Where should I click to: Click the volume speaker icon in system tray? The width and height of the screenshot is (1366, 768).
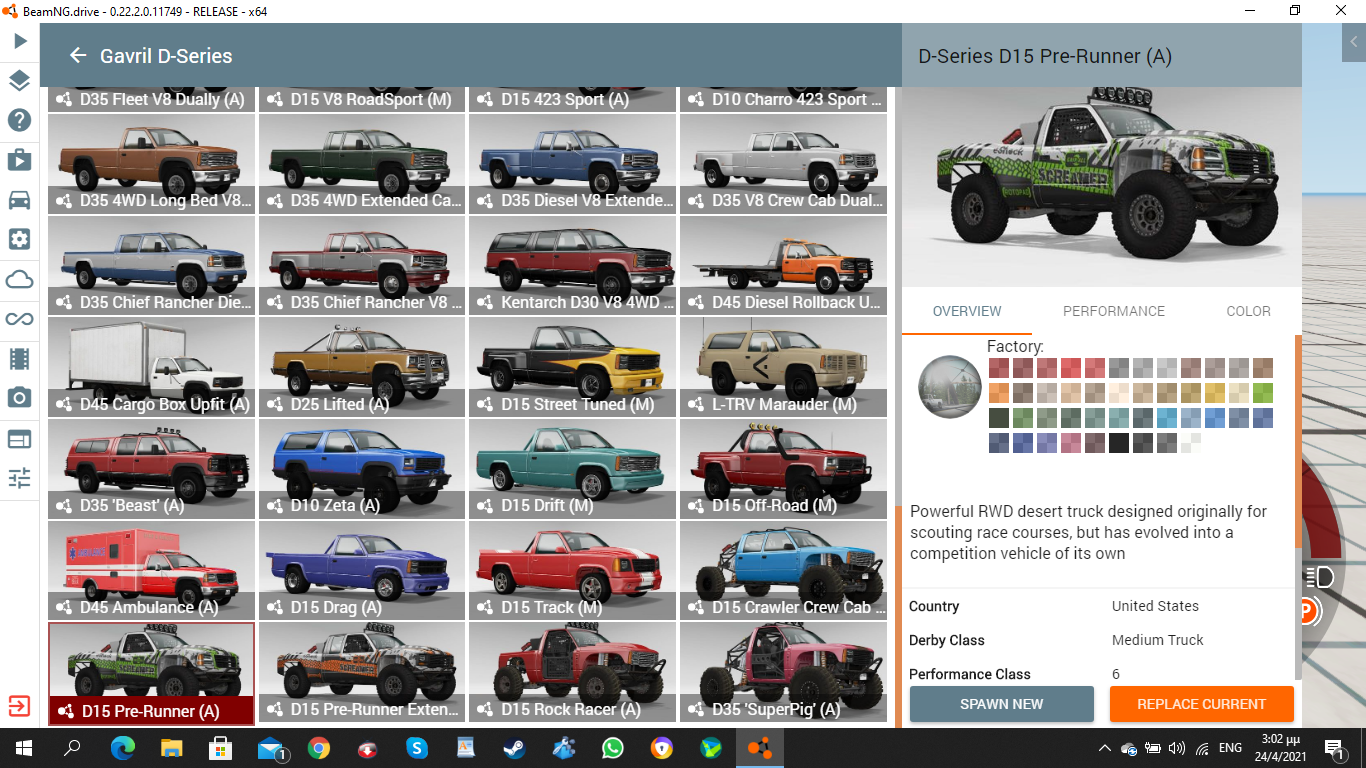[1176, 747]
